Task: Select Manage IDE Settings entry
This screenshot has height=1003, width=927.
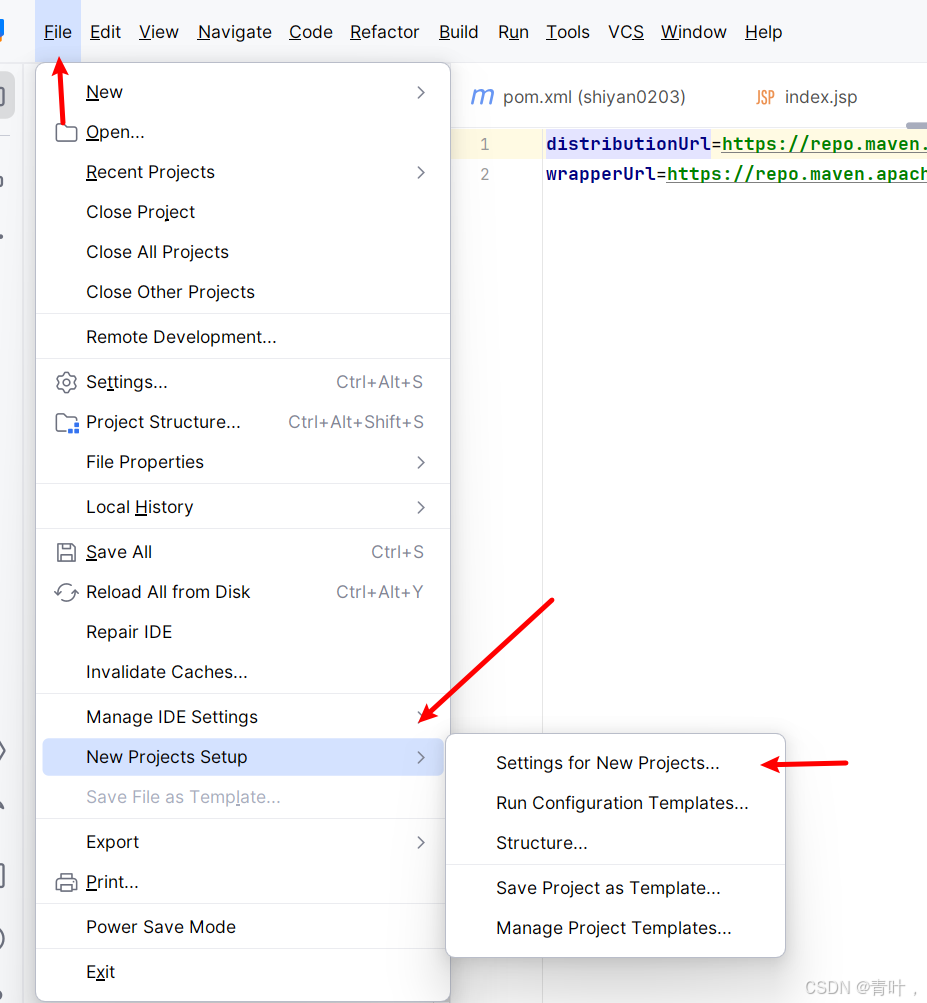Action: [x=242, y=717]
